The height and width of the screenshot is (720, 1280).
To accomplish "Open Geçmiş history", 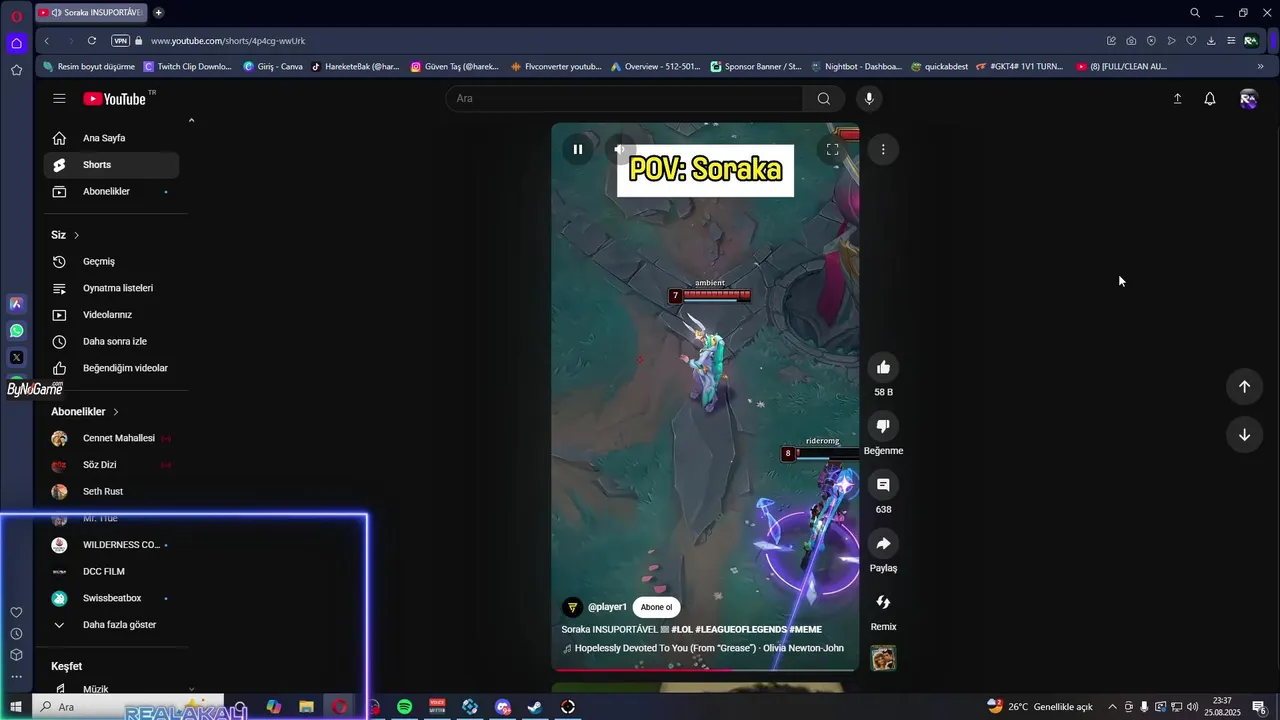I will (x=111, y=261).
